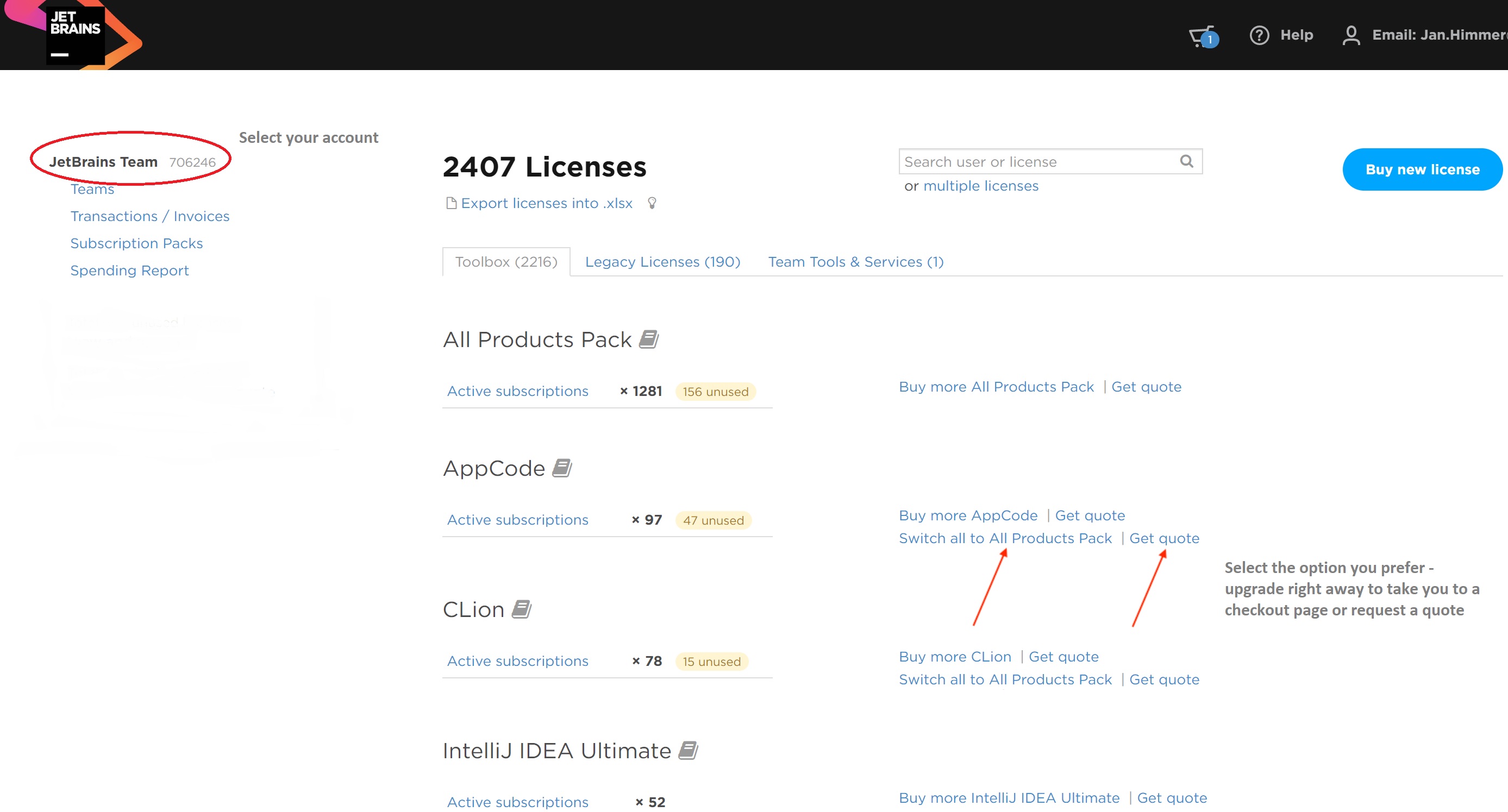This screenshot has width=1508, height=812.
Task: Click the book icon beside All Products Pack
Action: point(649,339)
